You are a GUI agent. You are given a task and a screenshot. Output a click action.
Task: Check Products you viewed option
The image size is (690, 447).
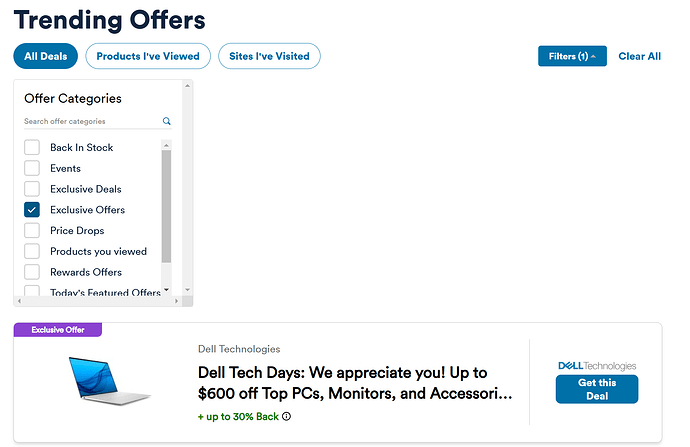[32, 252]
